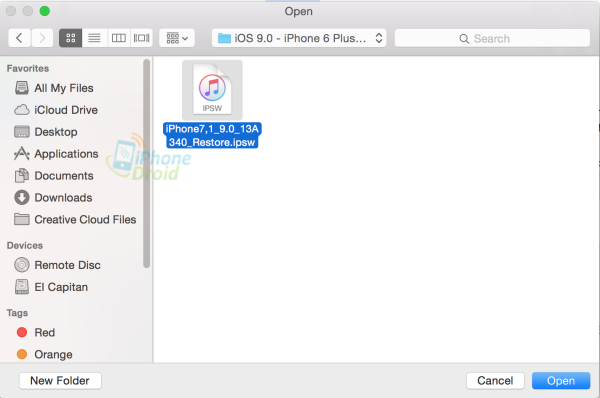600x398 pixels.
Task: Go forward to the next folder
Action: [x=42, y=38]
